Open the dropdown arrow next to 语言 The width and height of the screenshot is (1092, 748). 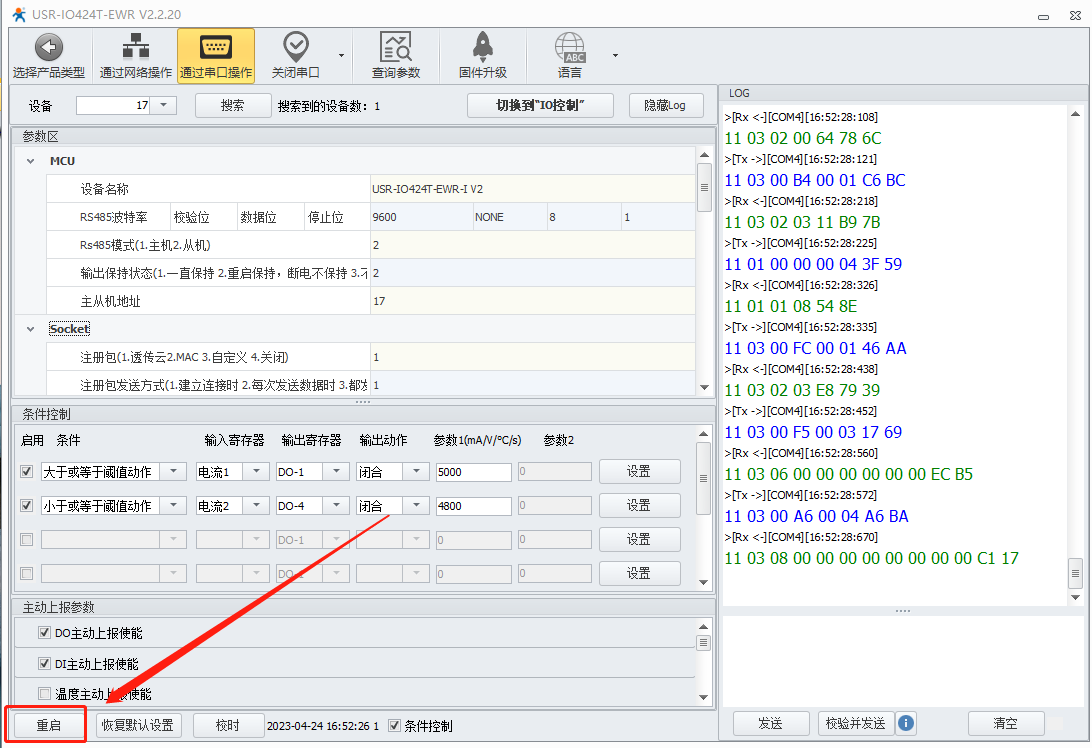(x=615, y=55)
